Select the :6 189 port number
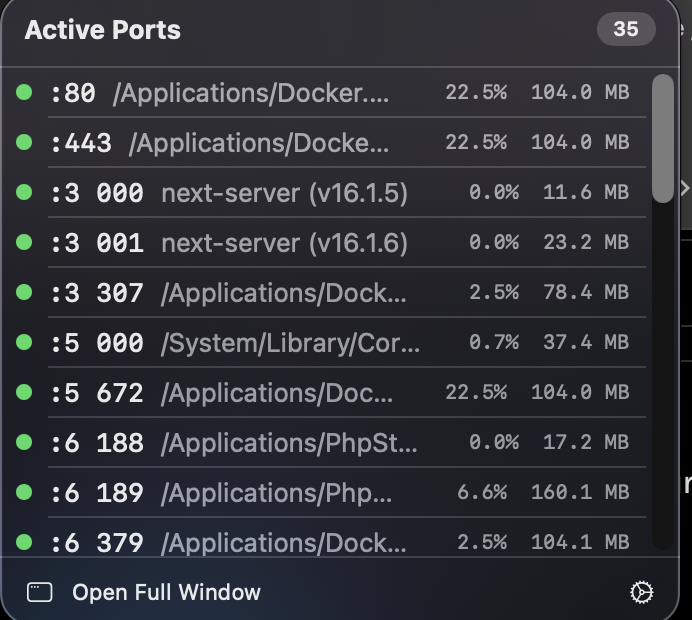 pyautogui.click(x=97, y=492)
